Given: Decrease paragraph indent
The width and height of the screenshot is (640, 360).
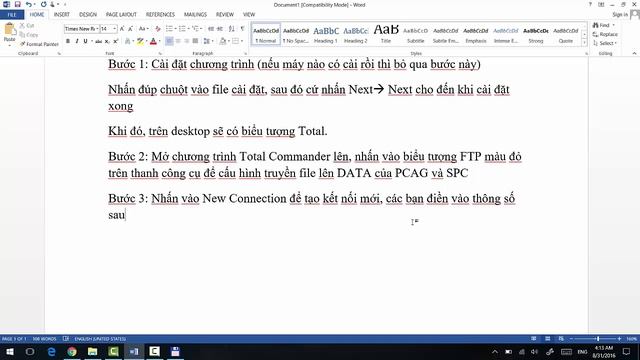Looking at the screenshot, I should [x=211, y=29].
